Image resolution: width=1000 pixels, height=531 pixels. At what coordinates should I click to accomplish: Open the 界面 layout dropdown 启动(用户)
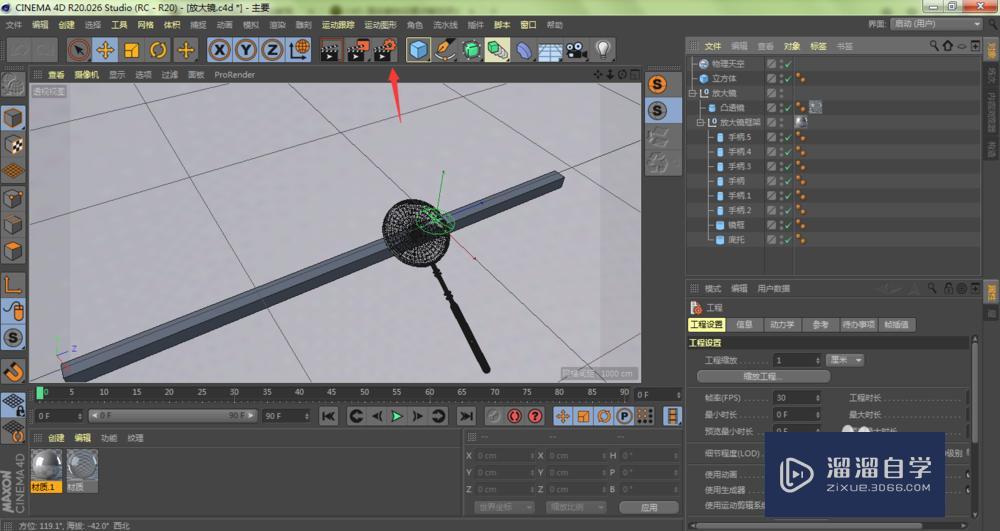pos(936,24)
